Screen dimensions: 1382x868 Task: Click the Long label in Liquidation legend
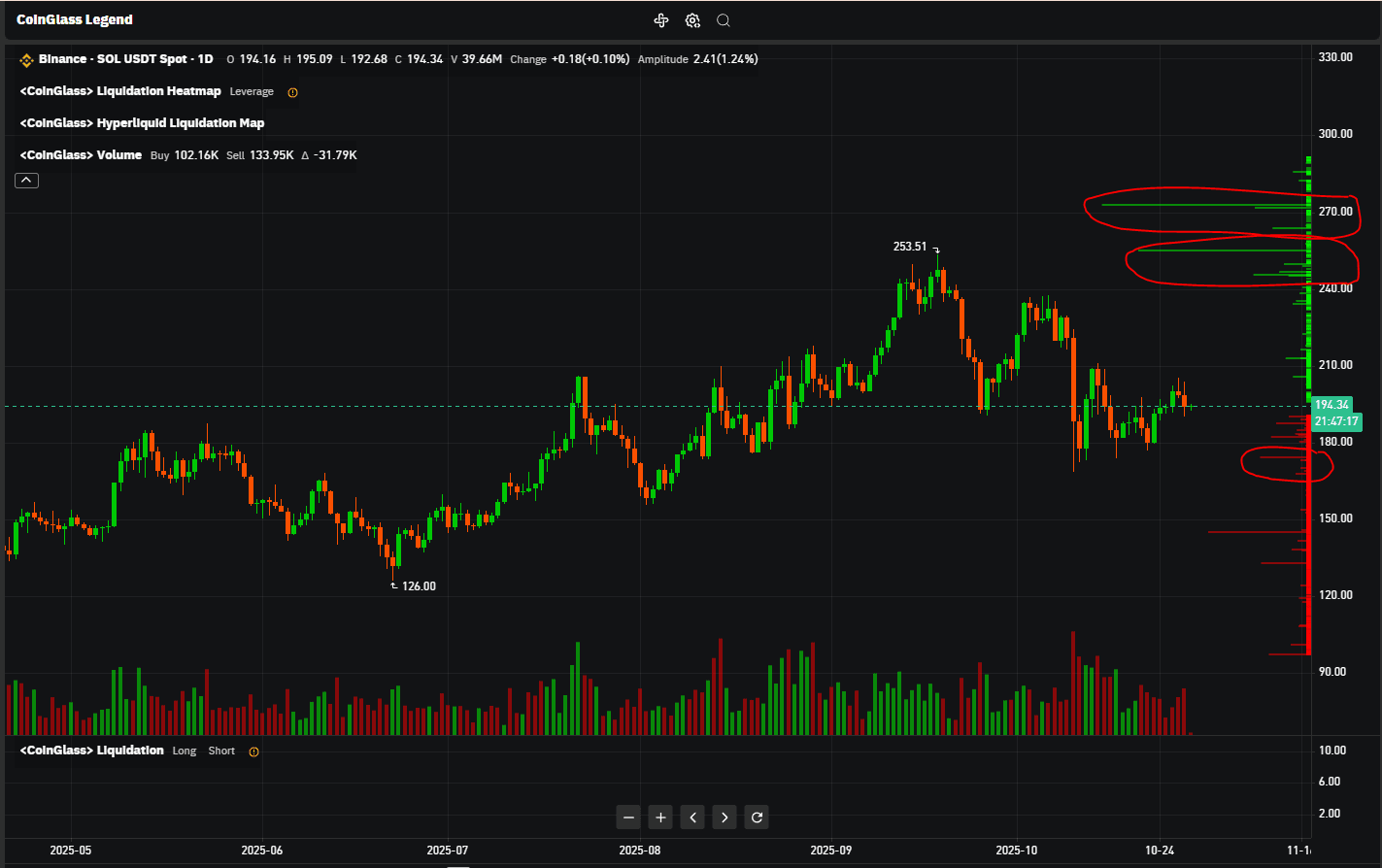(185, 751)
